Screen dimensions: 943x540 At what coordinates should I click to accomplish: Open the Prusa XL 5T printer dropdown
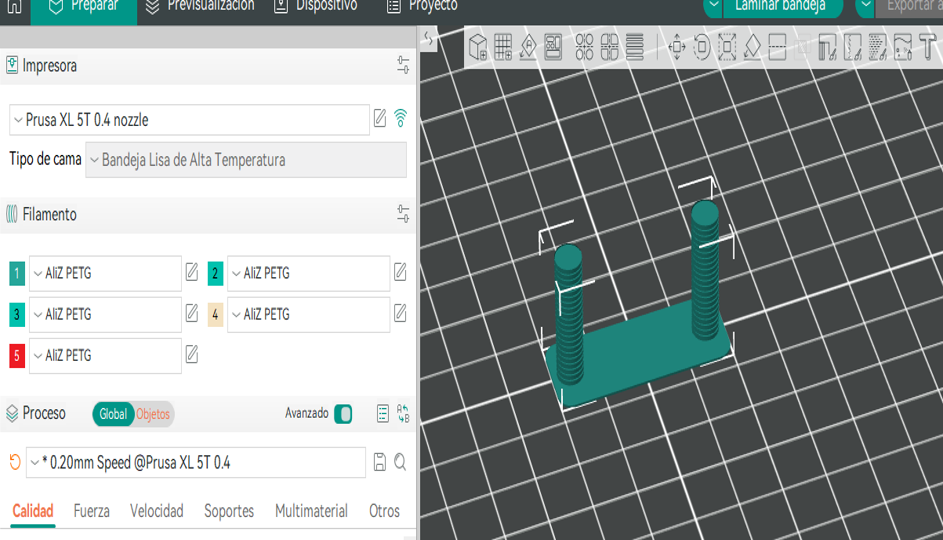pos(189,120)
